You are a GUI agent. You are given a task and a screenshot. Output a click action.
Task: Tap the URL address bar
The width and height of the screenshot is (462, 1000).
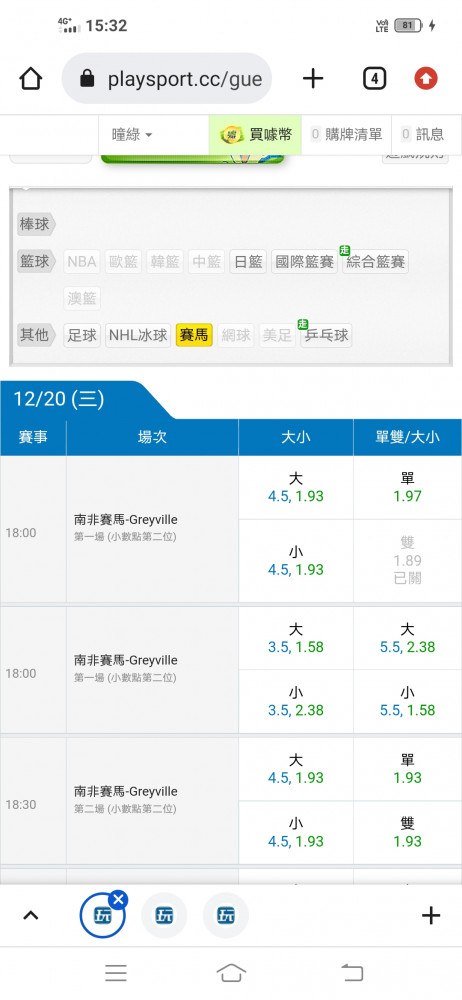coord(167,79)
